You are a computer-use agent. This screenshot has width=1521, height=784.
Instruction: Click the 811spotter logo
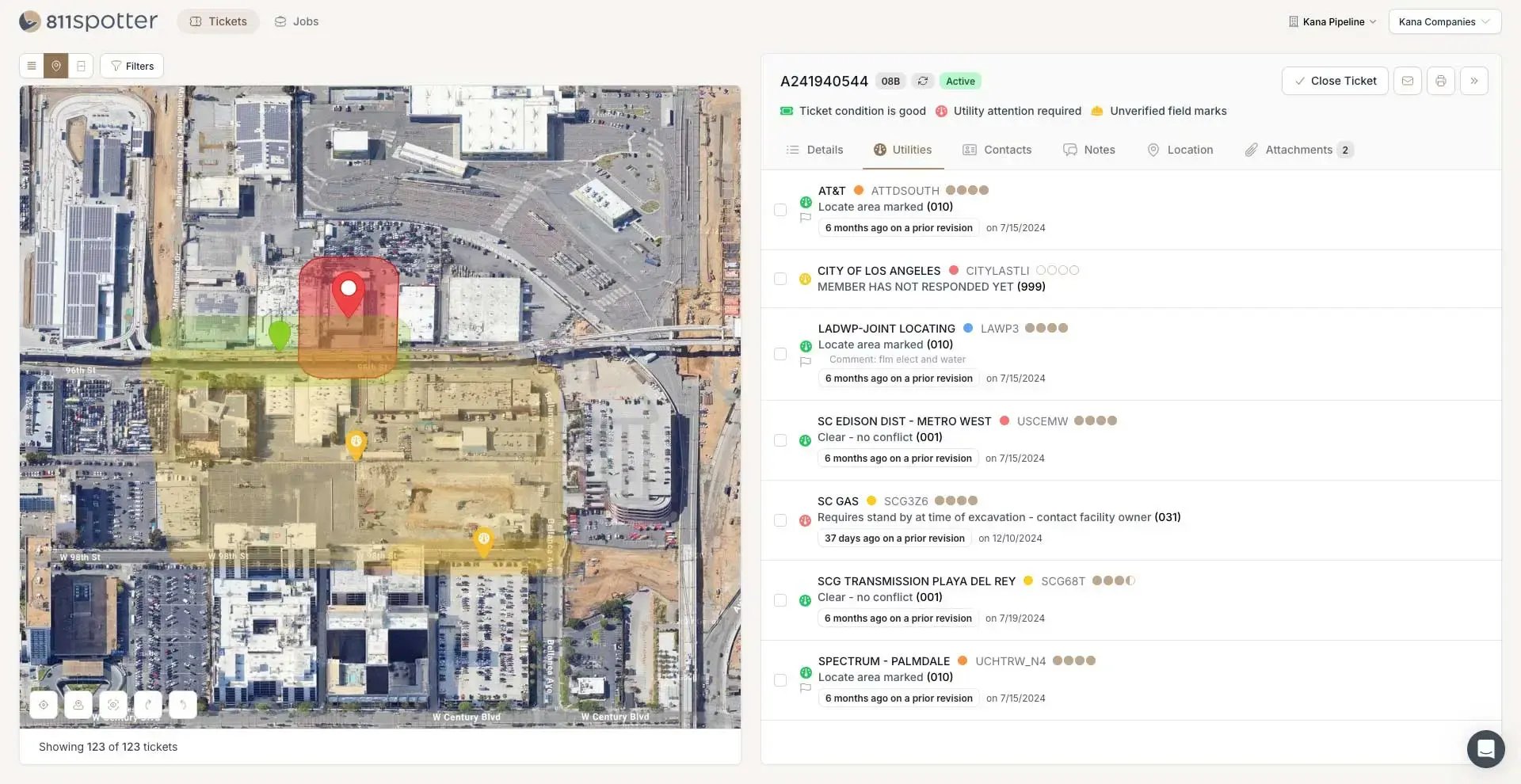click(x=88, y=21)
